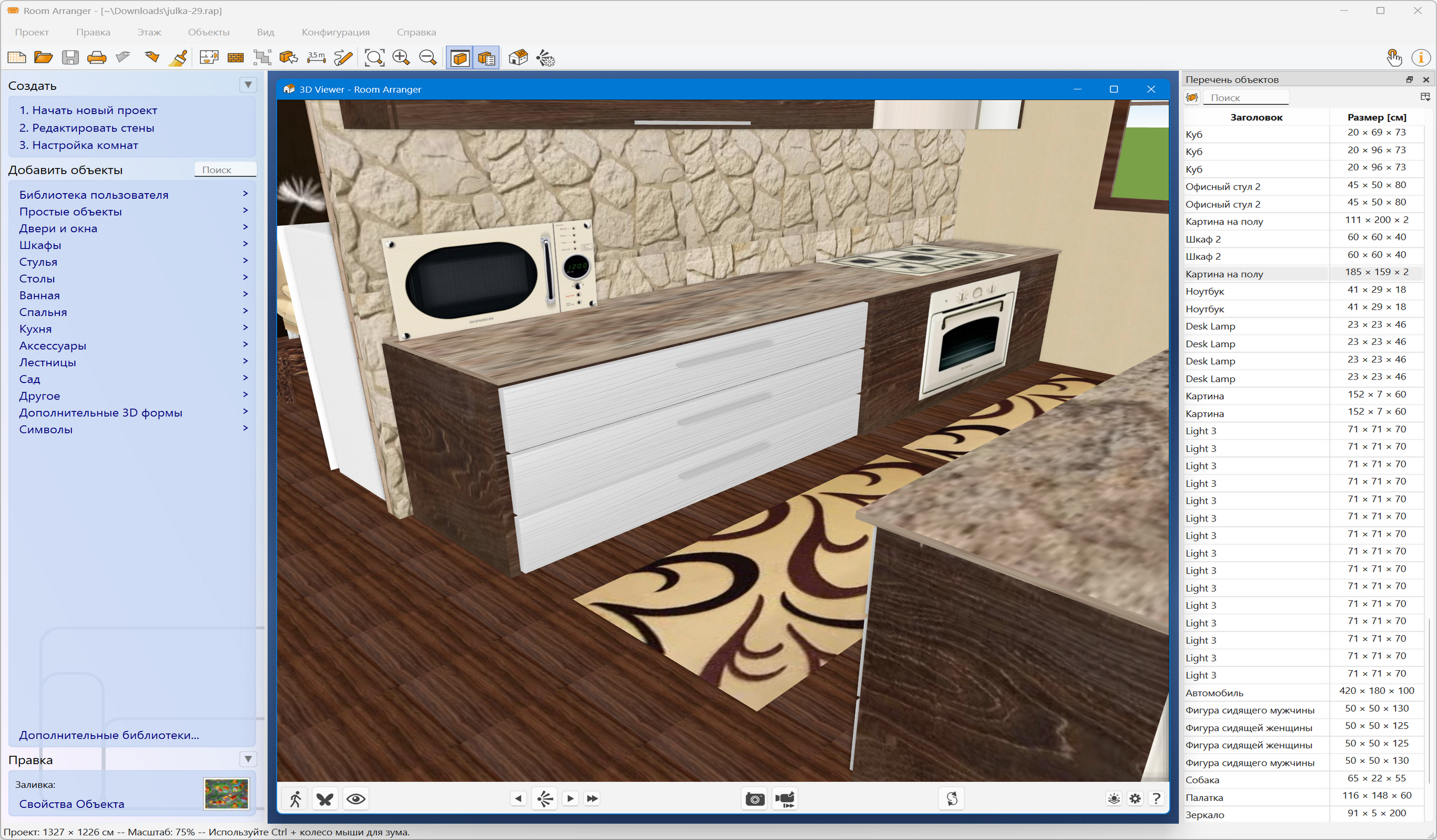Open 3D viewer settings gear icon
1437x840 pixels.
click(x=1135, y=799)
